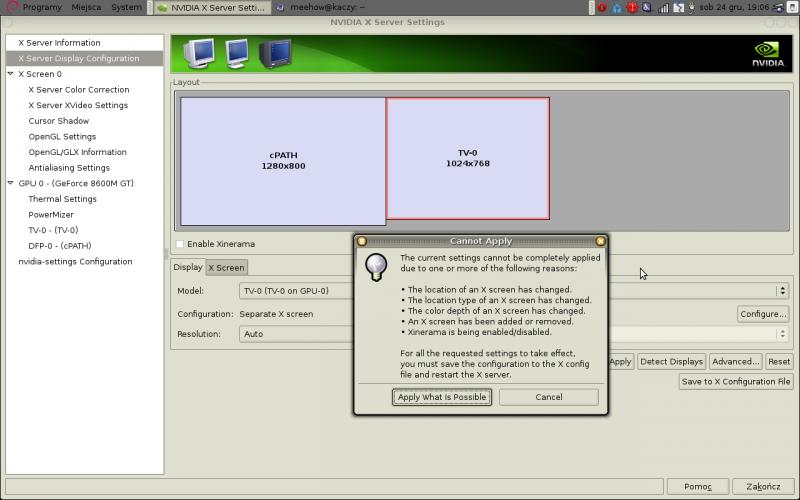
Task: Click the network signal bars tray icon
Action: (x=663, y=7)
